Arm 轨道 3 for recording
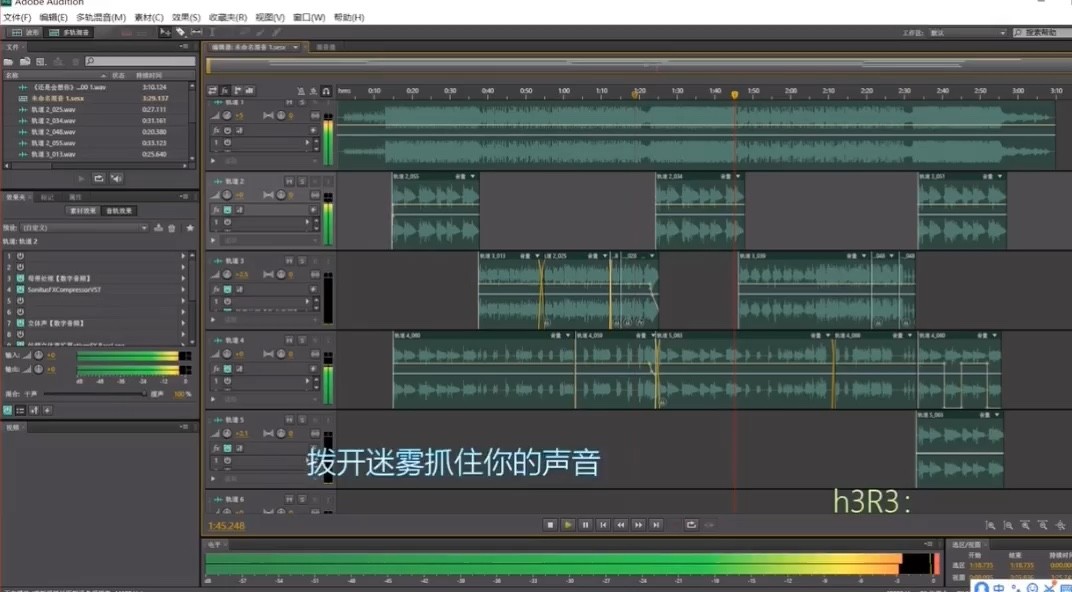Viewport: 1072px width, 592px height. [x=315, y=260]
